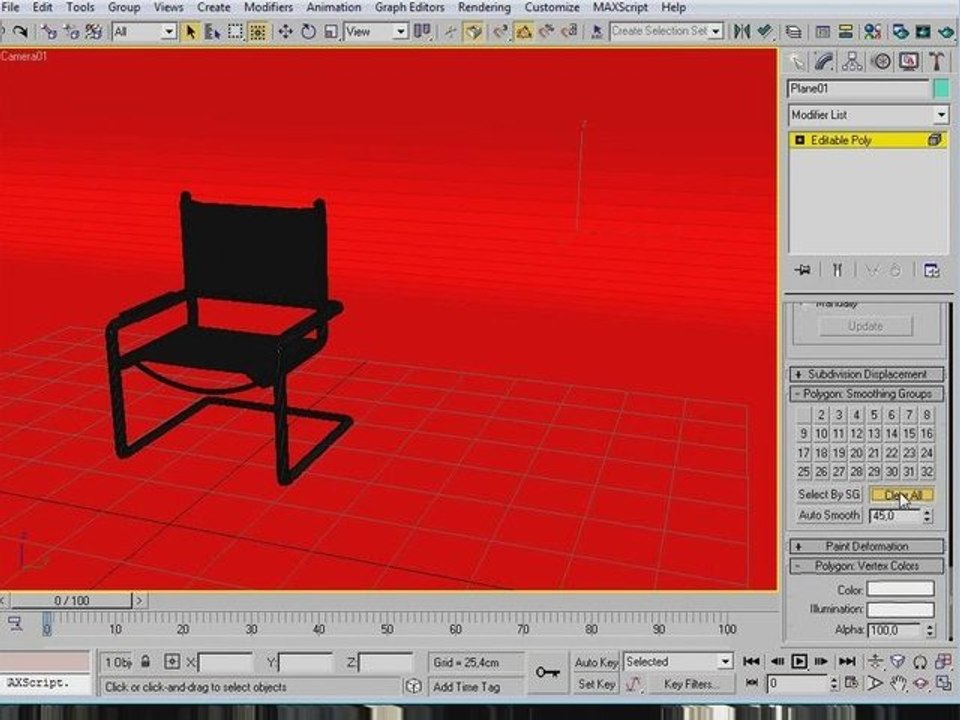
Task: Open the Create command panel tab
Action: pos(797,62)
